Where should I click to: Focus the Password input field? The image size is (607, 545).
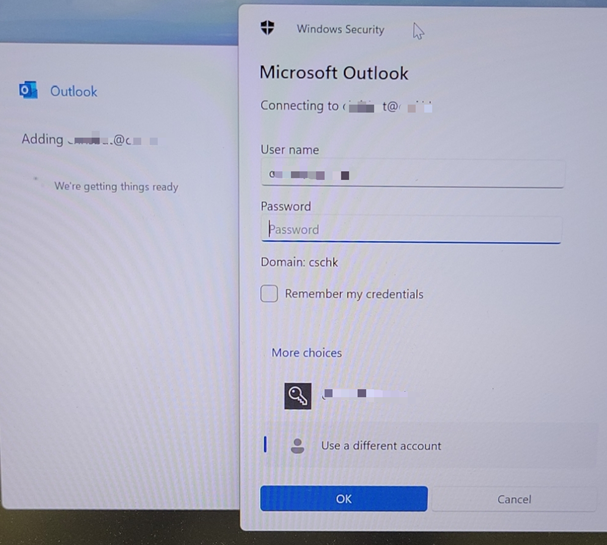(x=411, y=230)
